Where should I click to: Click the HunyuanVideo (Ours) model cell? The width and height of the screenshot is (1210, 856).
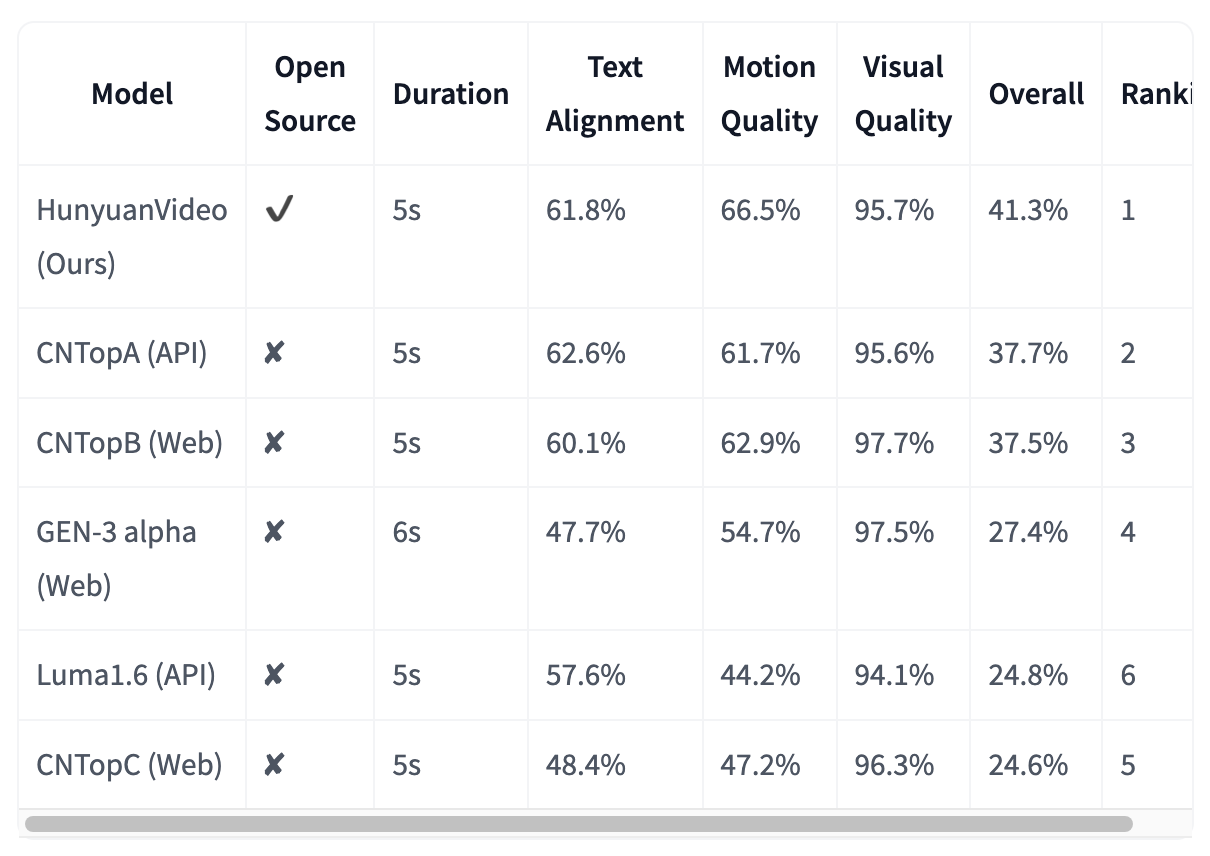click(132, 237)
